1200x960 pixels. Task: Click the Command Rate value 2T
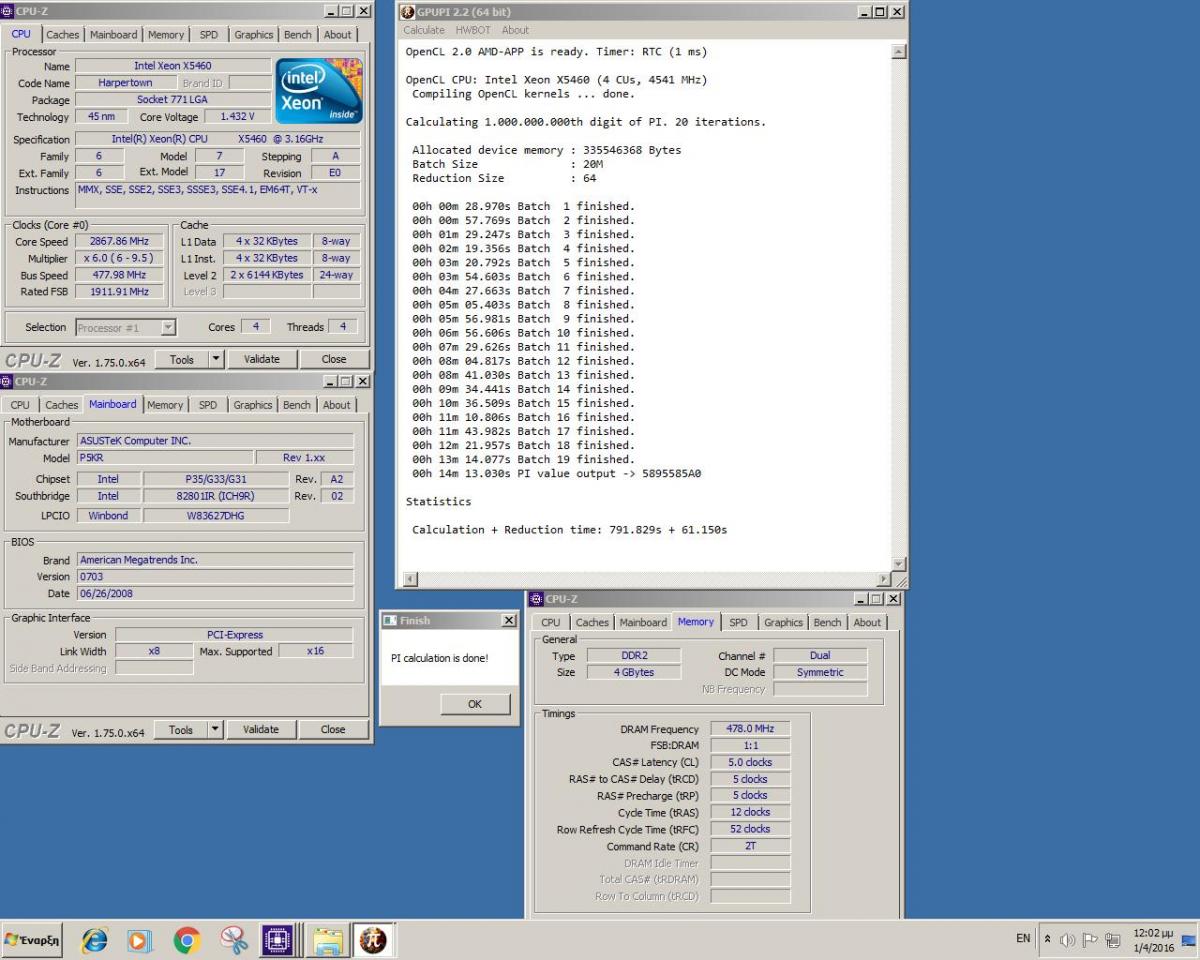point(750,846)
